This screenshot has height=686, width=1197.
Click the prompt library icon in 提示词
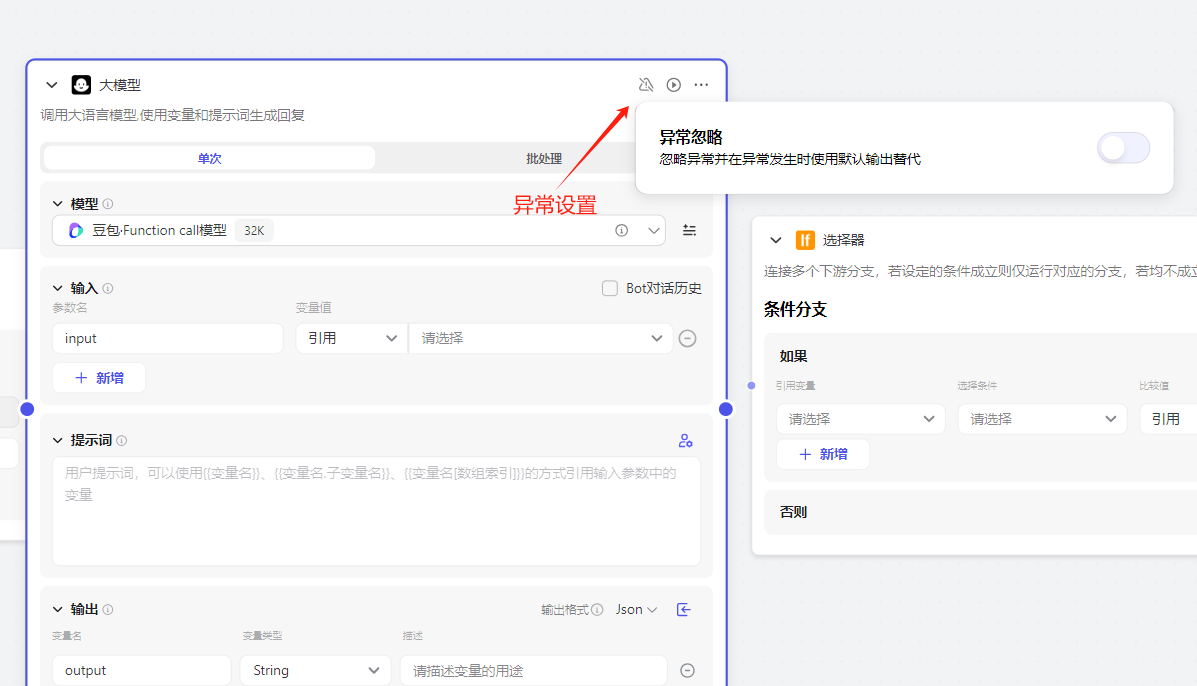tap(685, 440)
